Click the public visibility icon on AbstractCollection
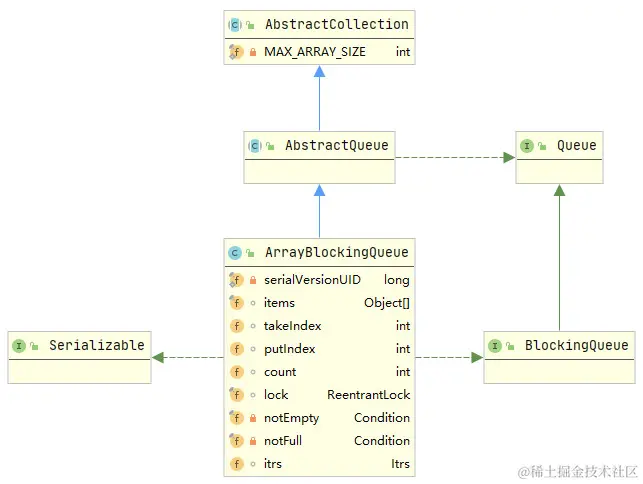The width and height of the screenshot is (643, 484). coord(250,25)
